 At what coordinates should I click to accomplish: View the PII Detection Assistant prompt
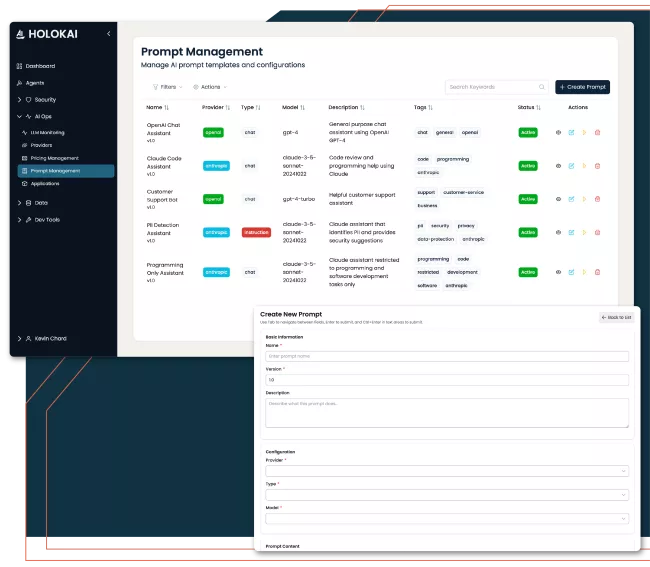click(558, 233)
